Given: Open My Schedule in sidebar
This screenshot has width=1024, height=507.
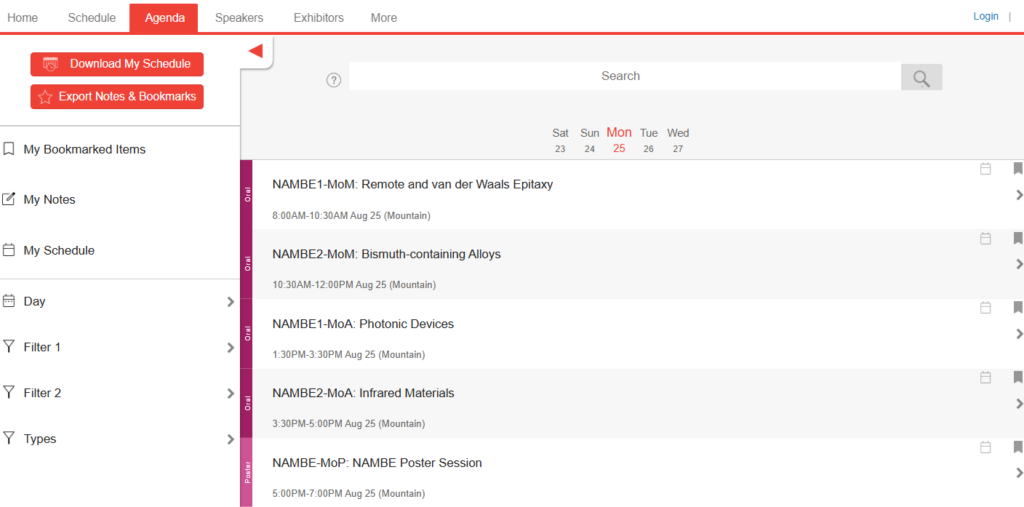Looking at the screenshot, I should (58, 251).
